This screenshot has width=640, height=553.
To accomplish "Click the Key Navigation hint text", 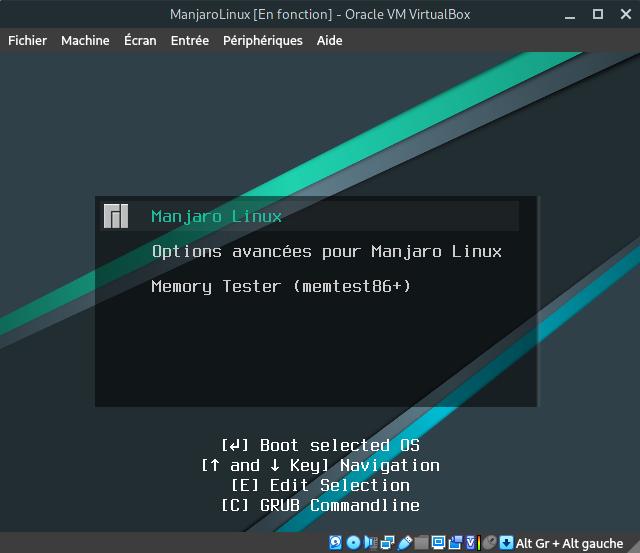I will coord(320,465).
